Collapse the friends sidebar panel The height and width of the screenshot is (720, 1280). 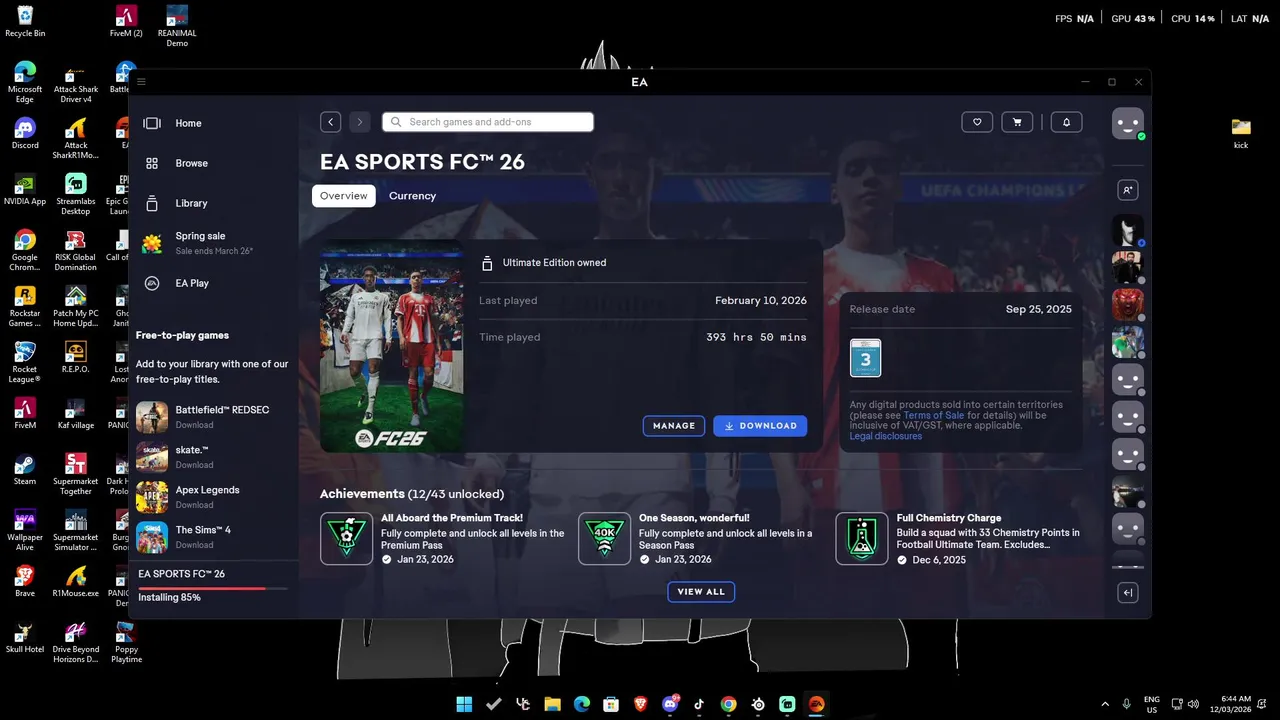[x=1128, y=593]
